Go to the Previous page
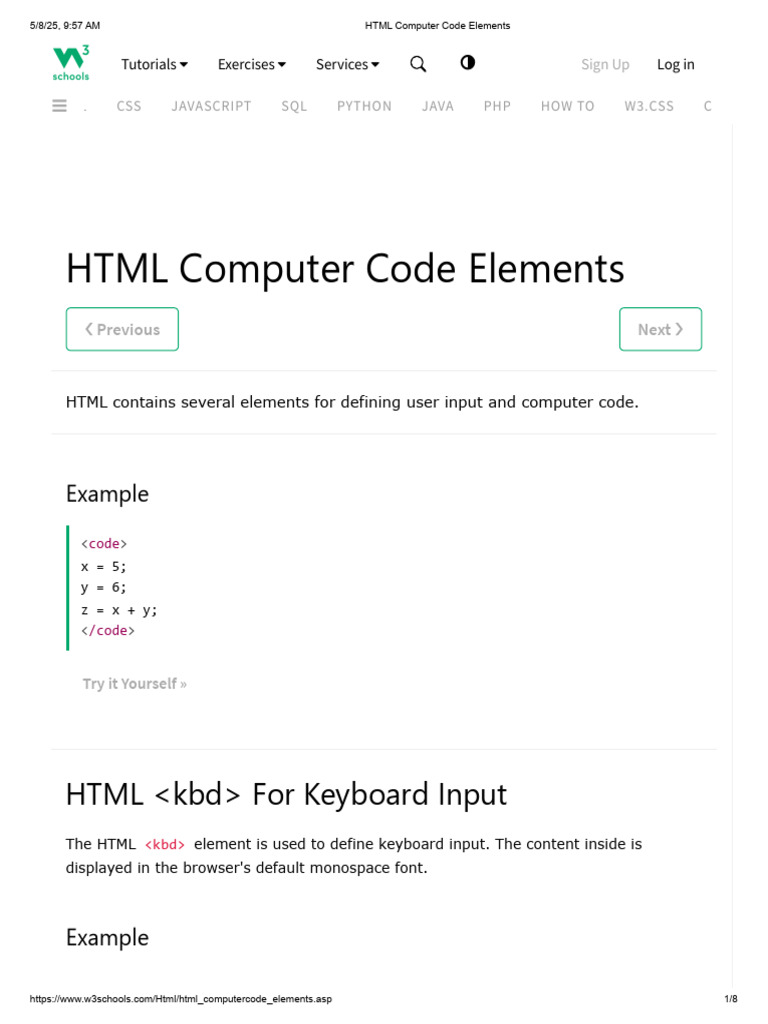Screen dimensions: 768x1024 pyautogui.click(x=122, y=329)
